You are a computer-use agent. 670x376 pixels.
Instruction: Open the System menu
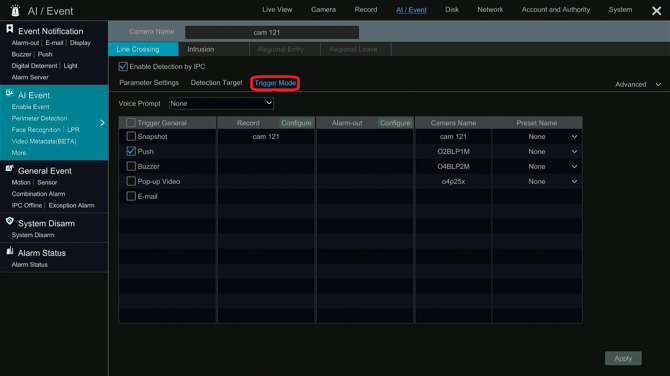pos(620,9)
